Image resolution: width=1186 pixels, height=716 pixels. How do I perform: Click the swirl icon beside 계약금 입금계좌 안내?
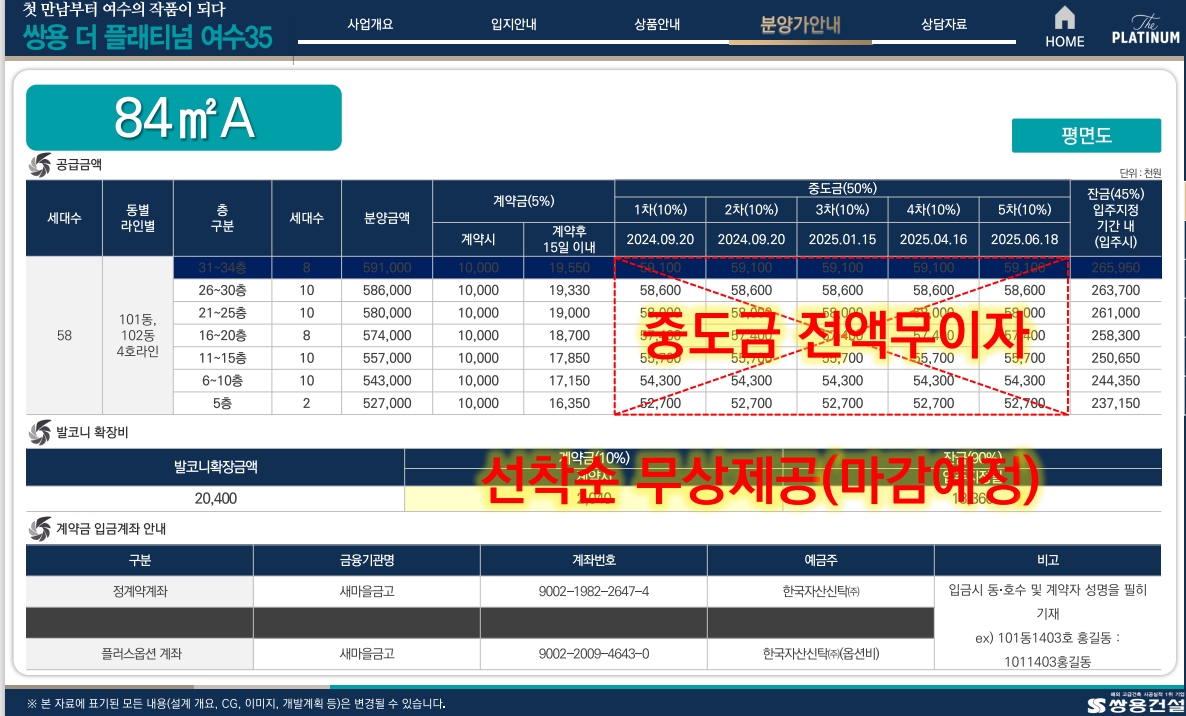[x=39, y=529]
